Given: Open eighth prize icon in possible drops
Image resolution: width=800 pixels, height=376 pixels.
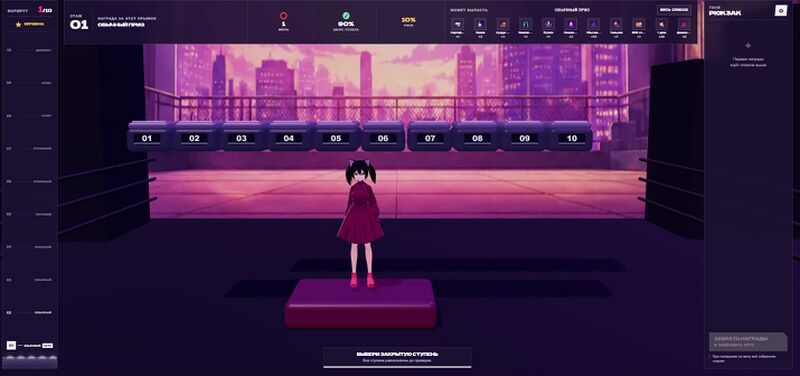Looking at the screenshot, I should (616, 24).
